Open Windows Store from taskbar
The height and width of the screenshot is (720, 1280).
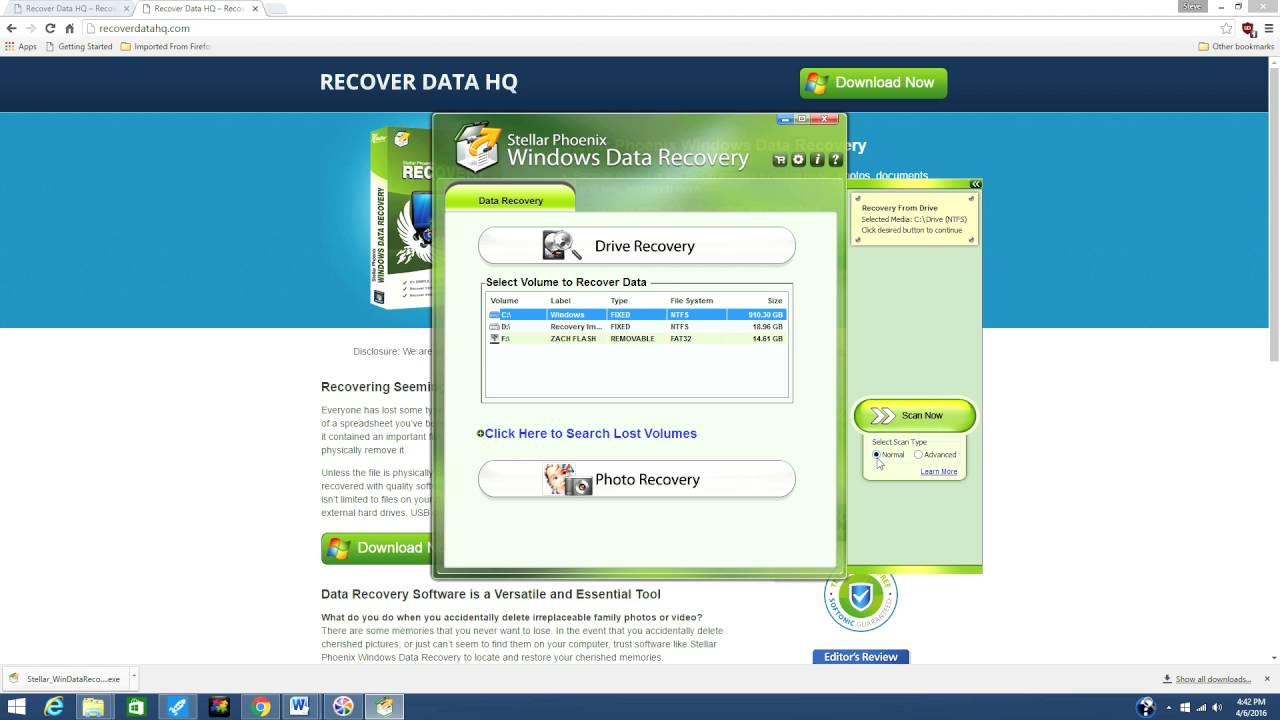point(135,707)
